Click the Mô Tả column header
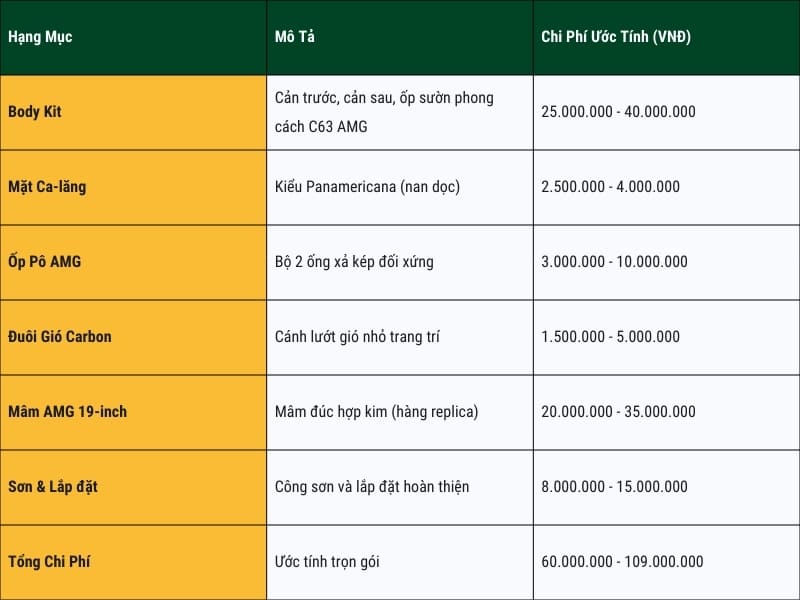The image size is (800, 600). (294, 37)
